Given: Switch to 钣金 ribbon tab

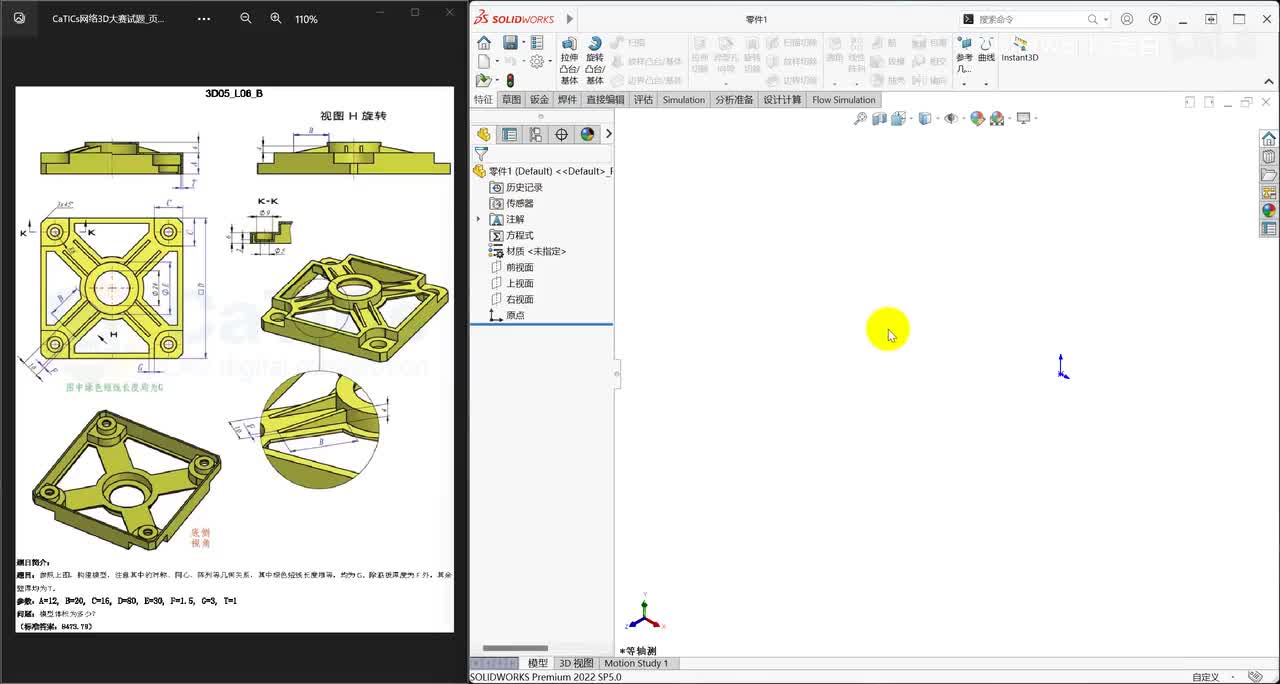Looking at the screenshot, I should [x=539, y=100].
